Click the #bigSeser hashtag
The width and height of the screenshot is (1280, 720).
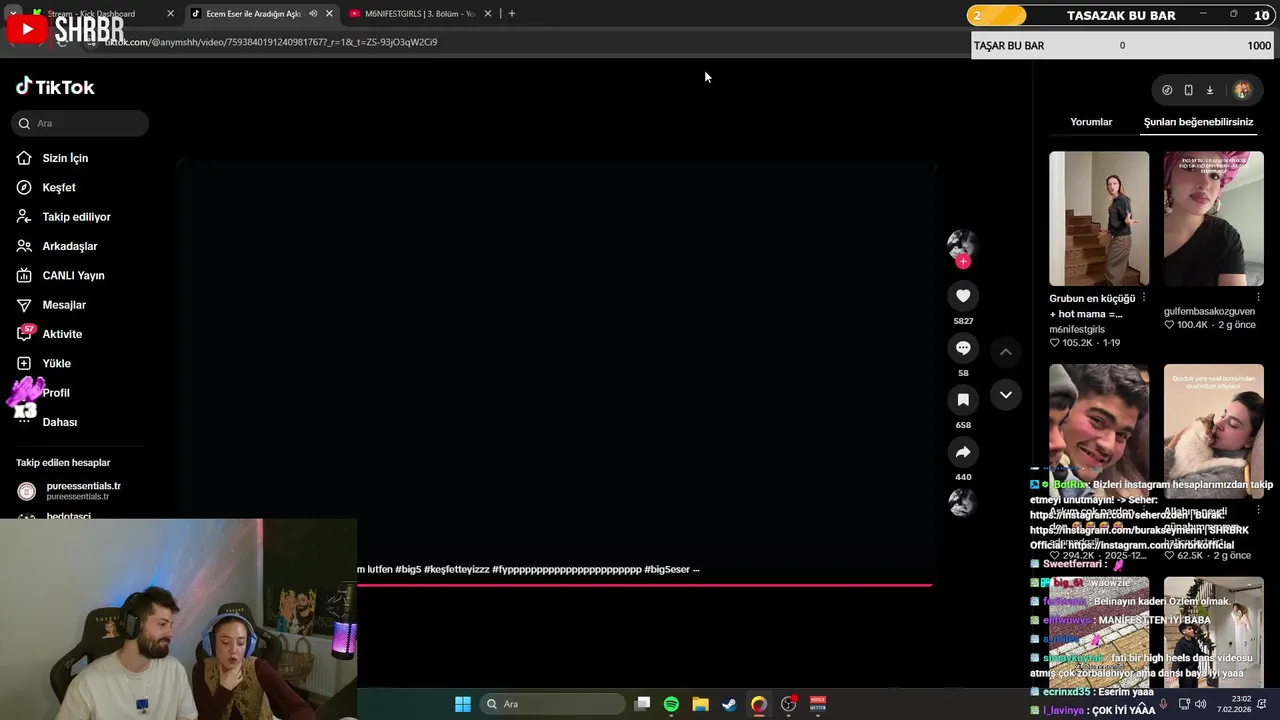667,569
